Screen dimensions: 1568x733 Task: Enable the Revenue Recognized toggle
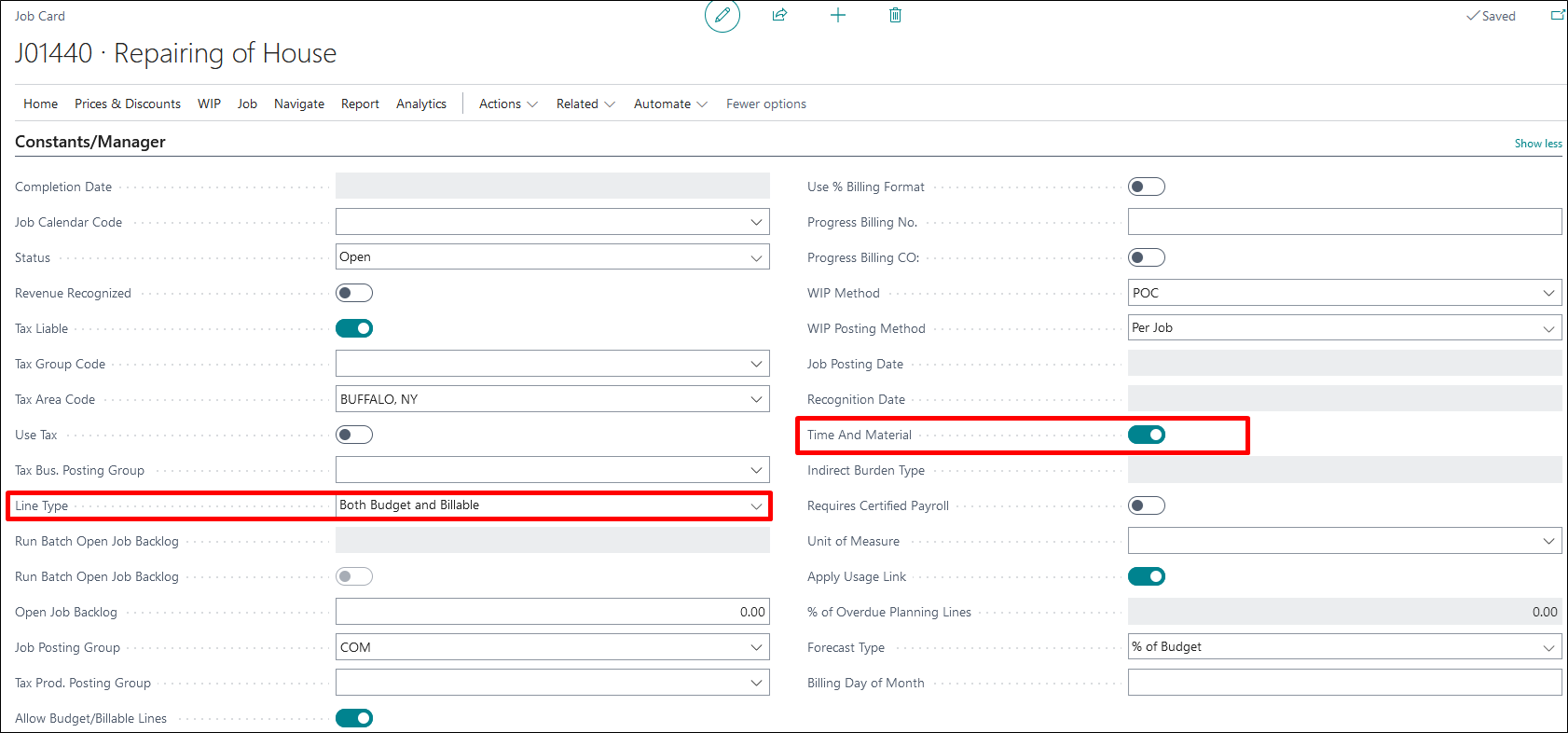coord(354,293)
